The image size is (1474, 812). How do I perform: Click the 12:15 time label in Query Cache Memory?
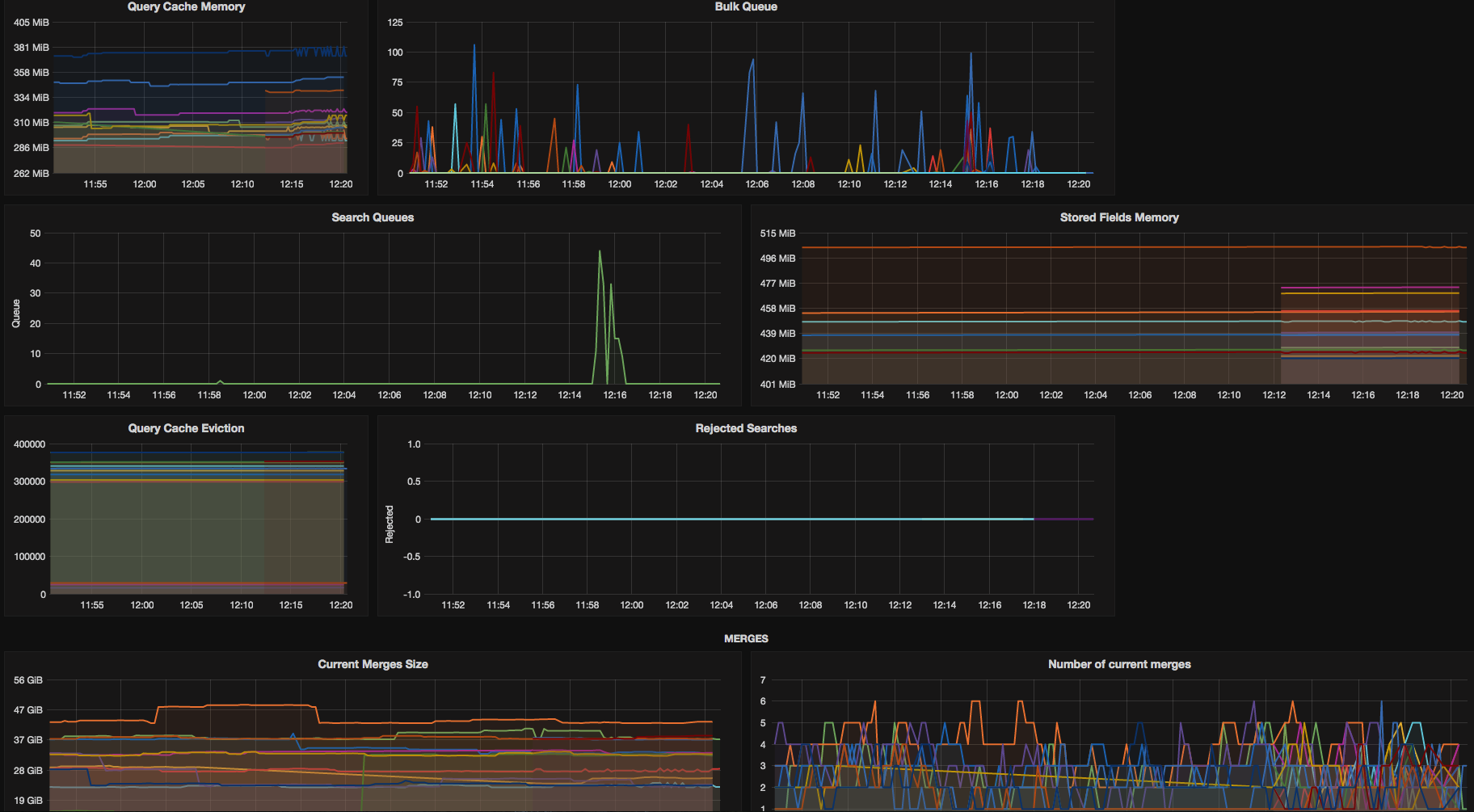coord(292,184)
